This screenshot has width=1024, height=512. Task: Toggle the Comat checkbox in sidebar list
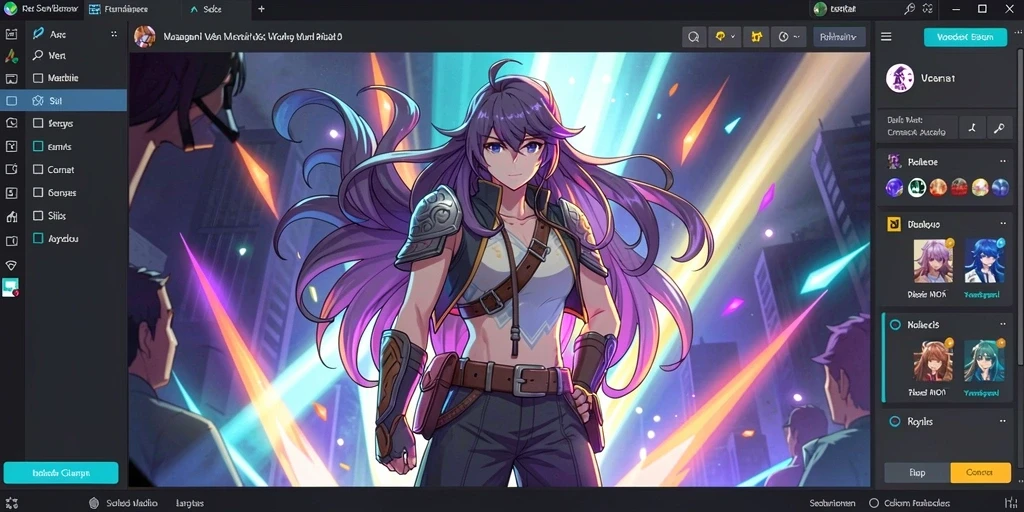point(38,170)
